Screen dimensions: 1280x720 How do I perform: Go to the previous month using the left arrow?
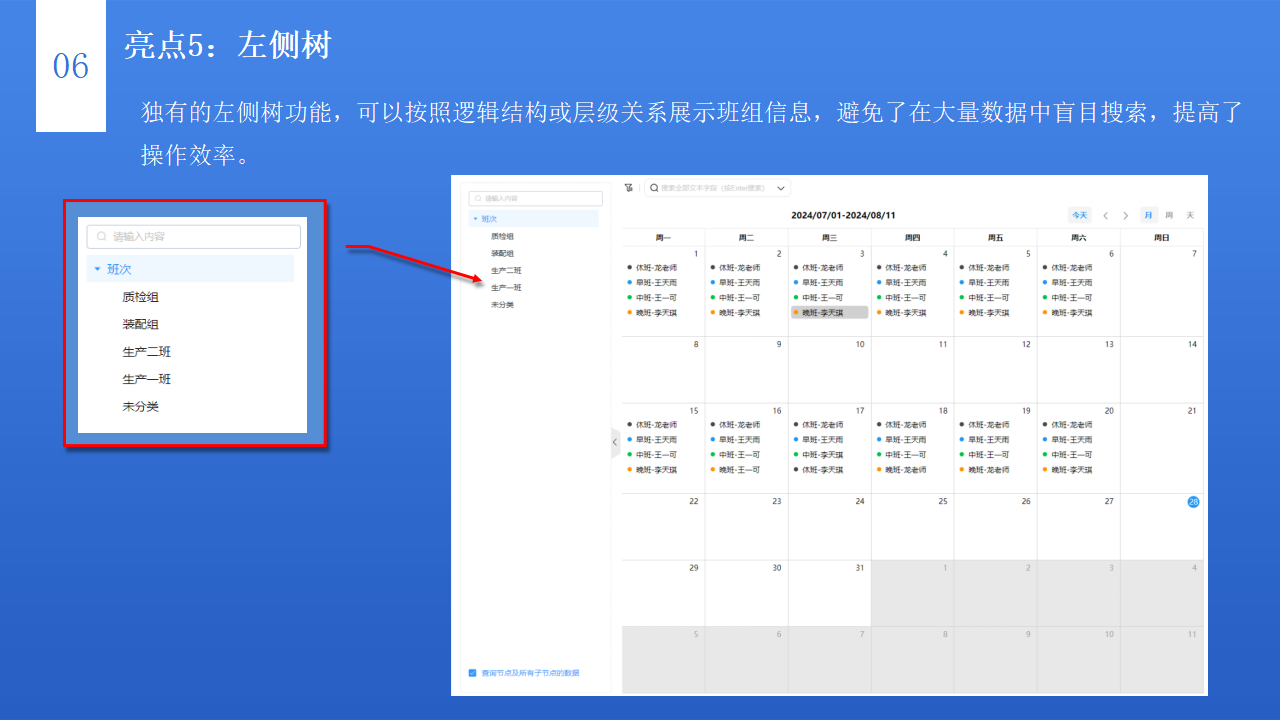[1106, 215]
